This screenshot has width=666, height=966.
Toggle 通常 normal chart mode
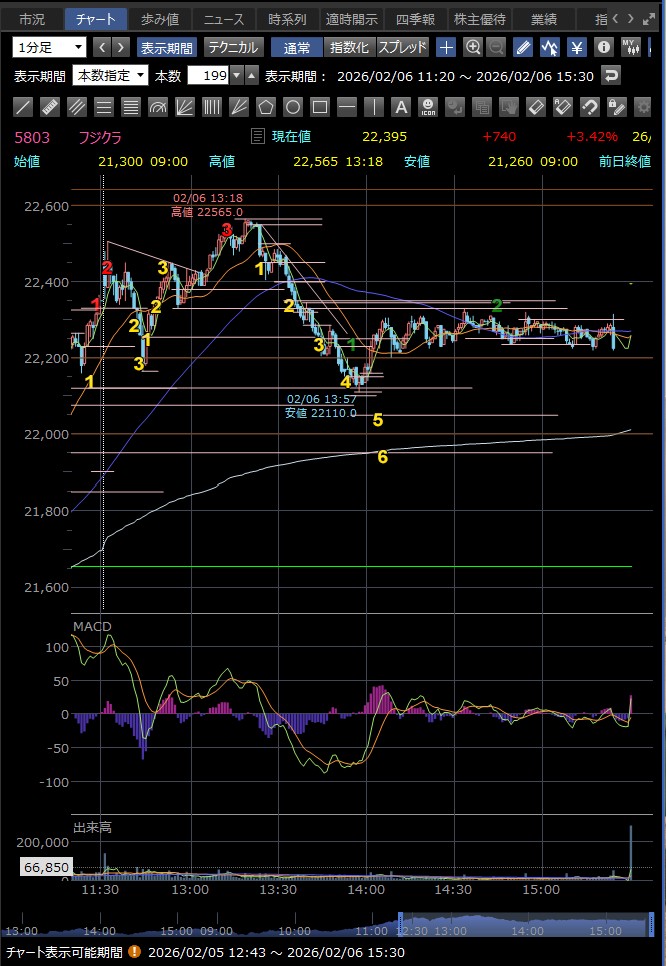pos(297,47)
